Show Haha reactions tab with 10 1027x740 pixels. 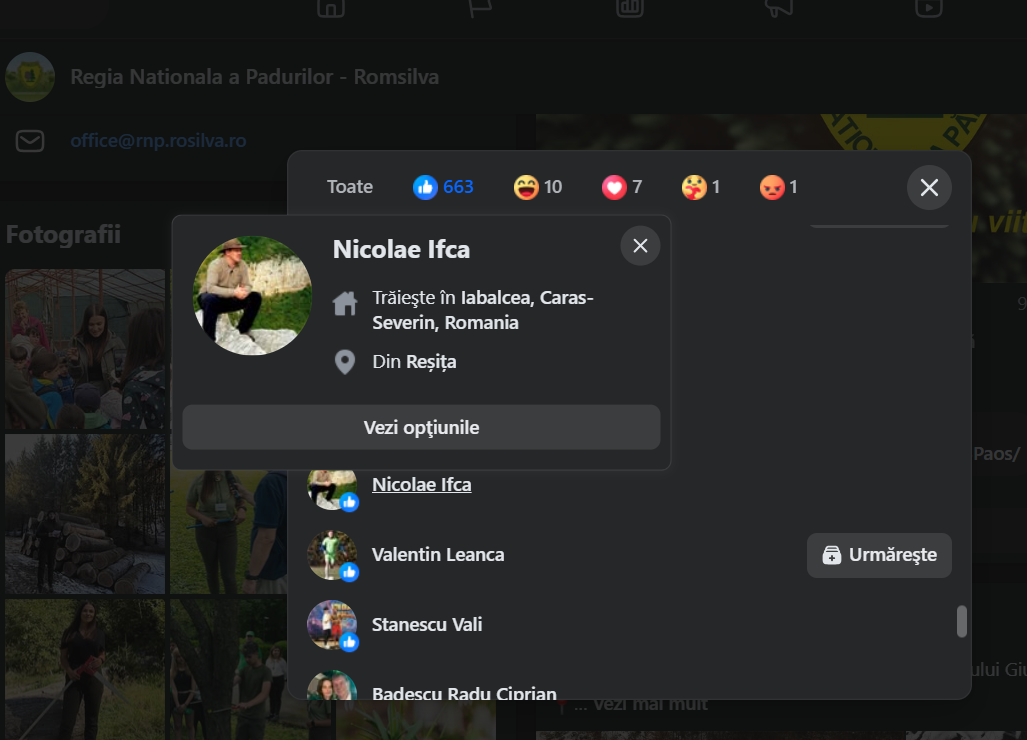(538, 187)
